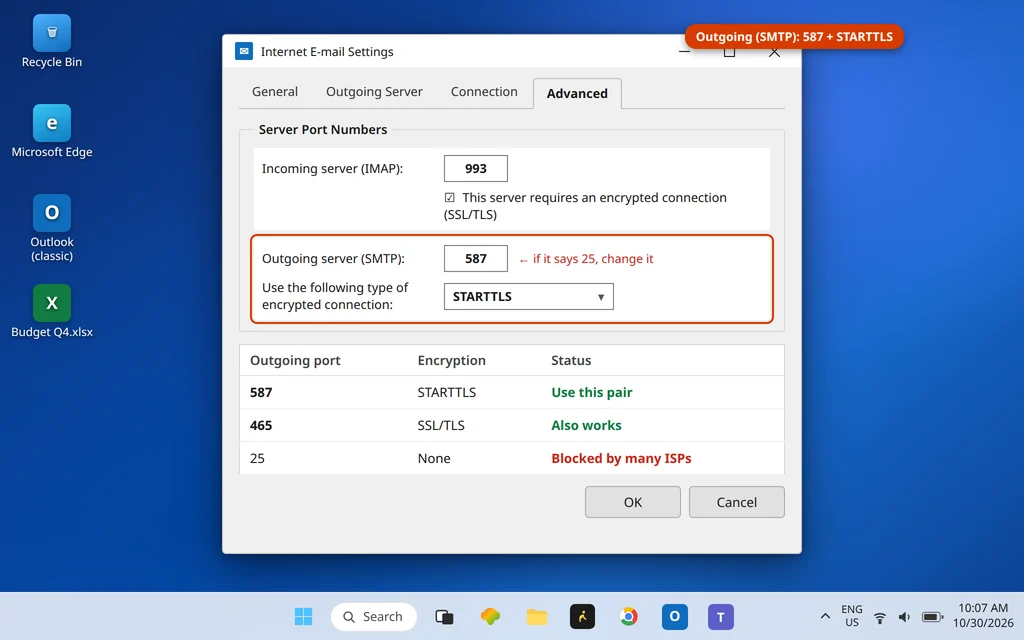Click OK to save e-mail settings

632,502
